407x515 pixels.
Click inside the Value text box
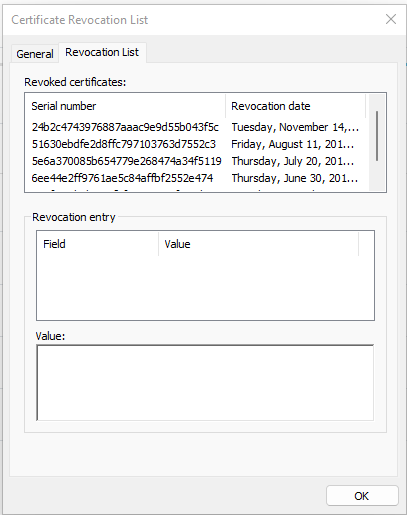(205, 383)
